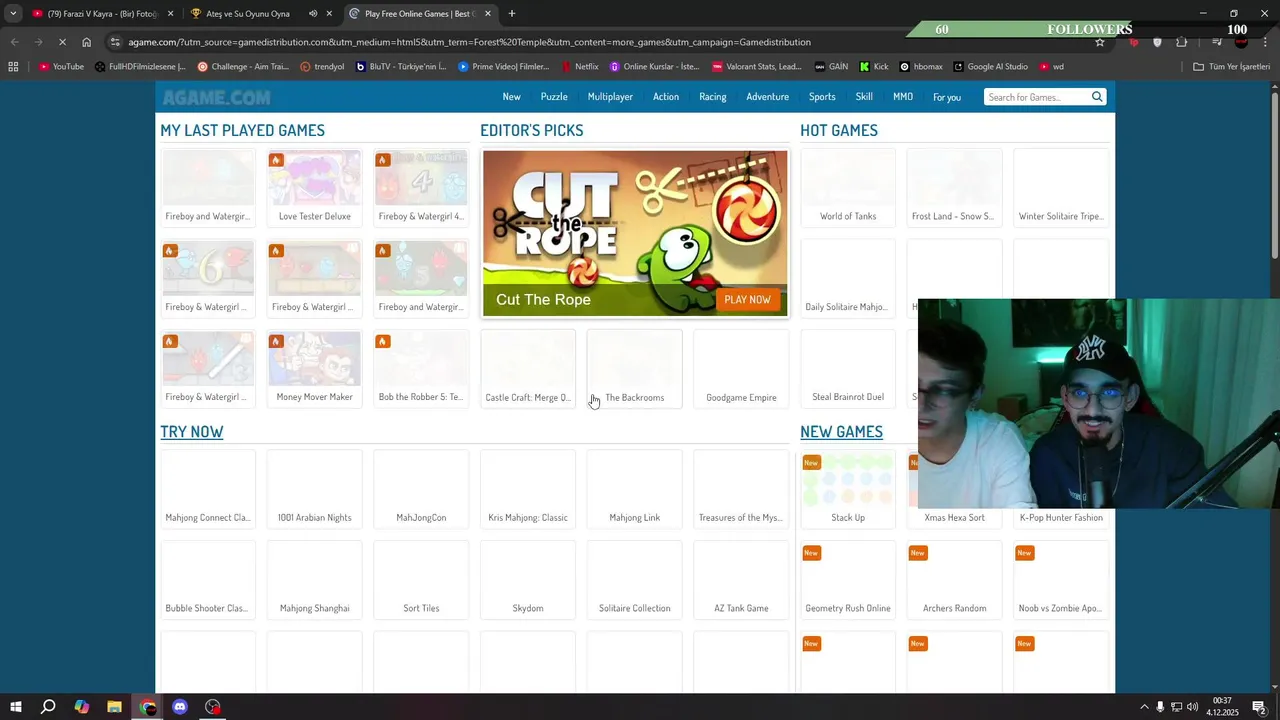Image resolution: width=1280 pixels, height=720 pixels.
Task: Open the Bob the Robber 5 game
Action: [x=421, y=369]
